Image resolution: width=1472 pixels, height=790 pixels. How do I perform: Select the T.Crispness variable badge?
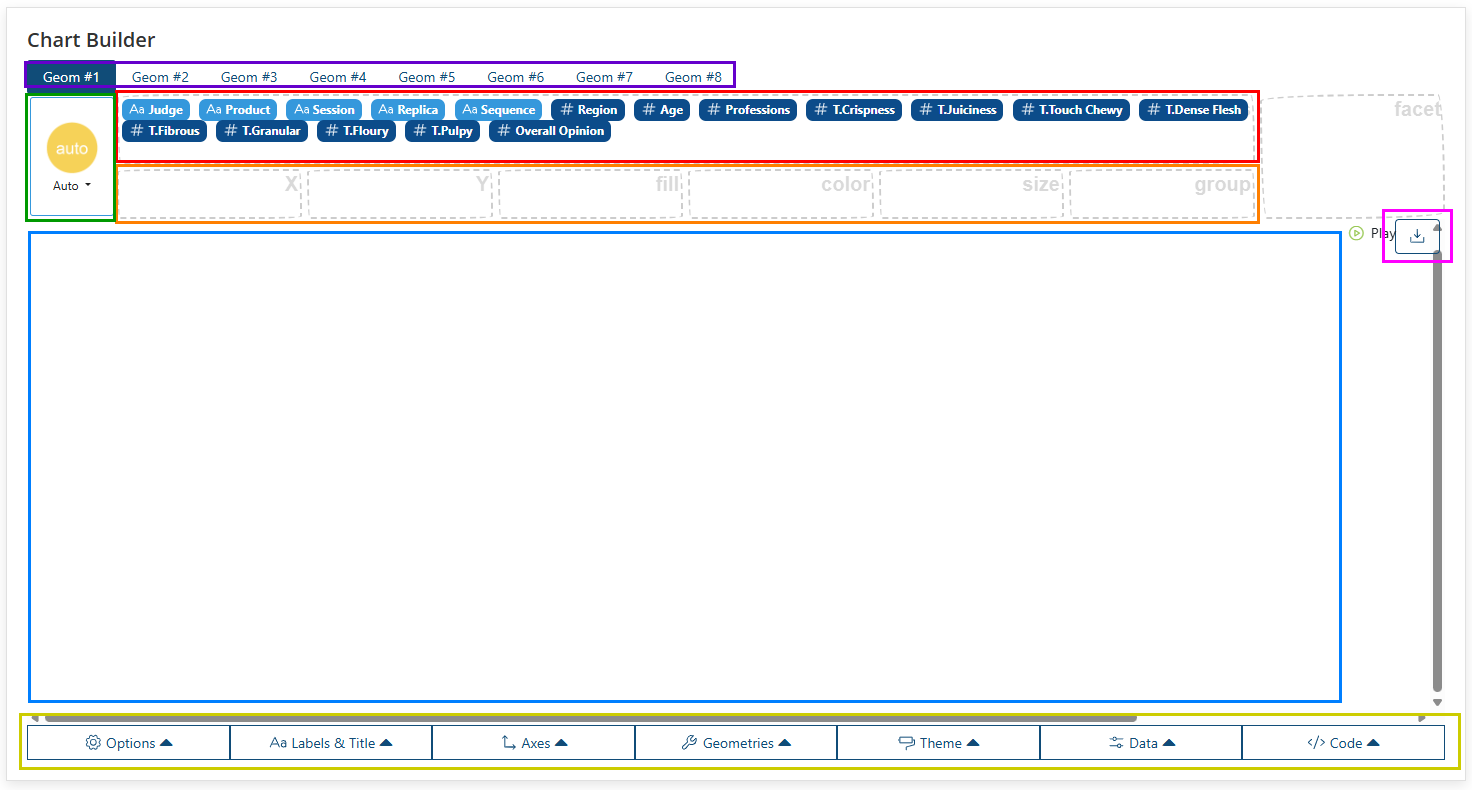854,110
